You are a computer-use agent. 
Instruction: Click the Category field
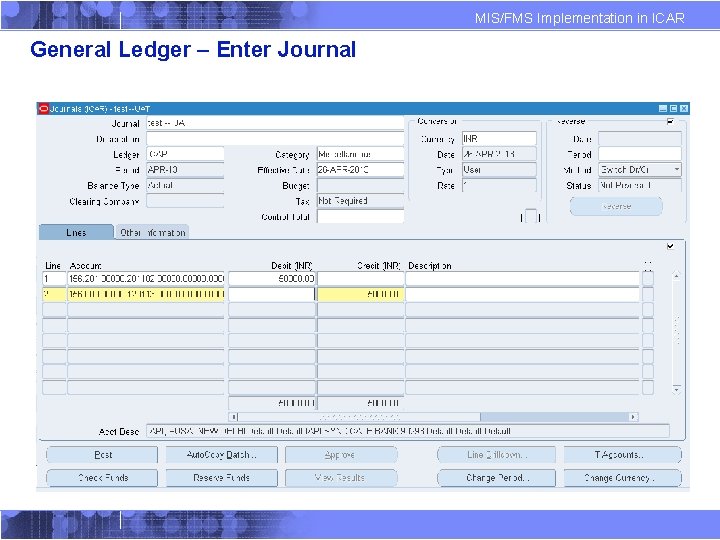click(x=360, y=154)
